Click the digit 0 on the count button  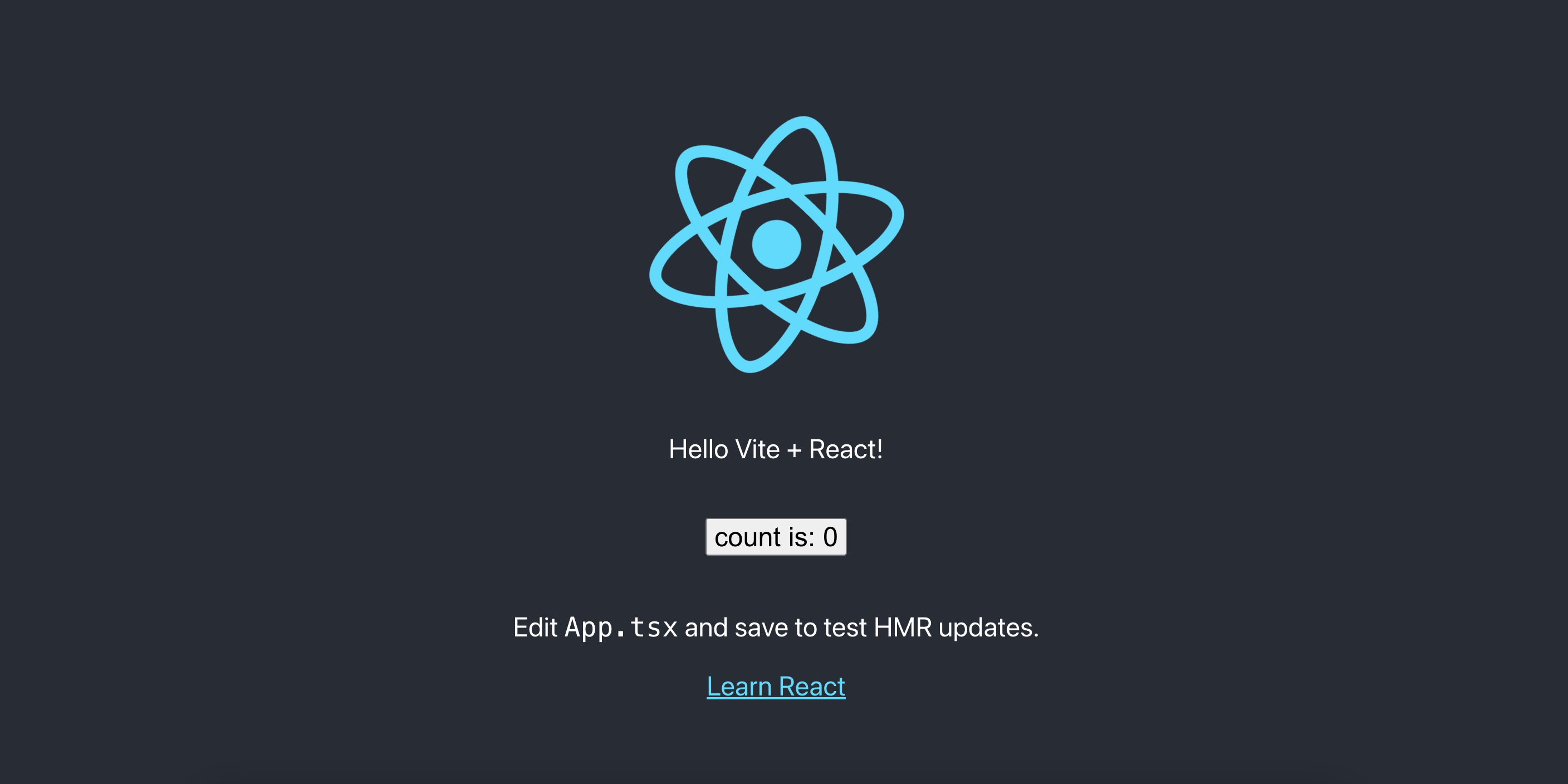click(x=830, y=537)
